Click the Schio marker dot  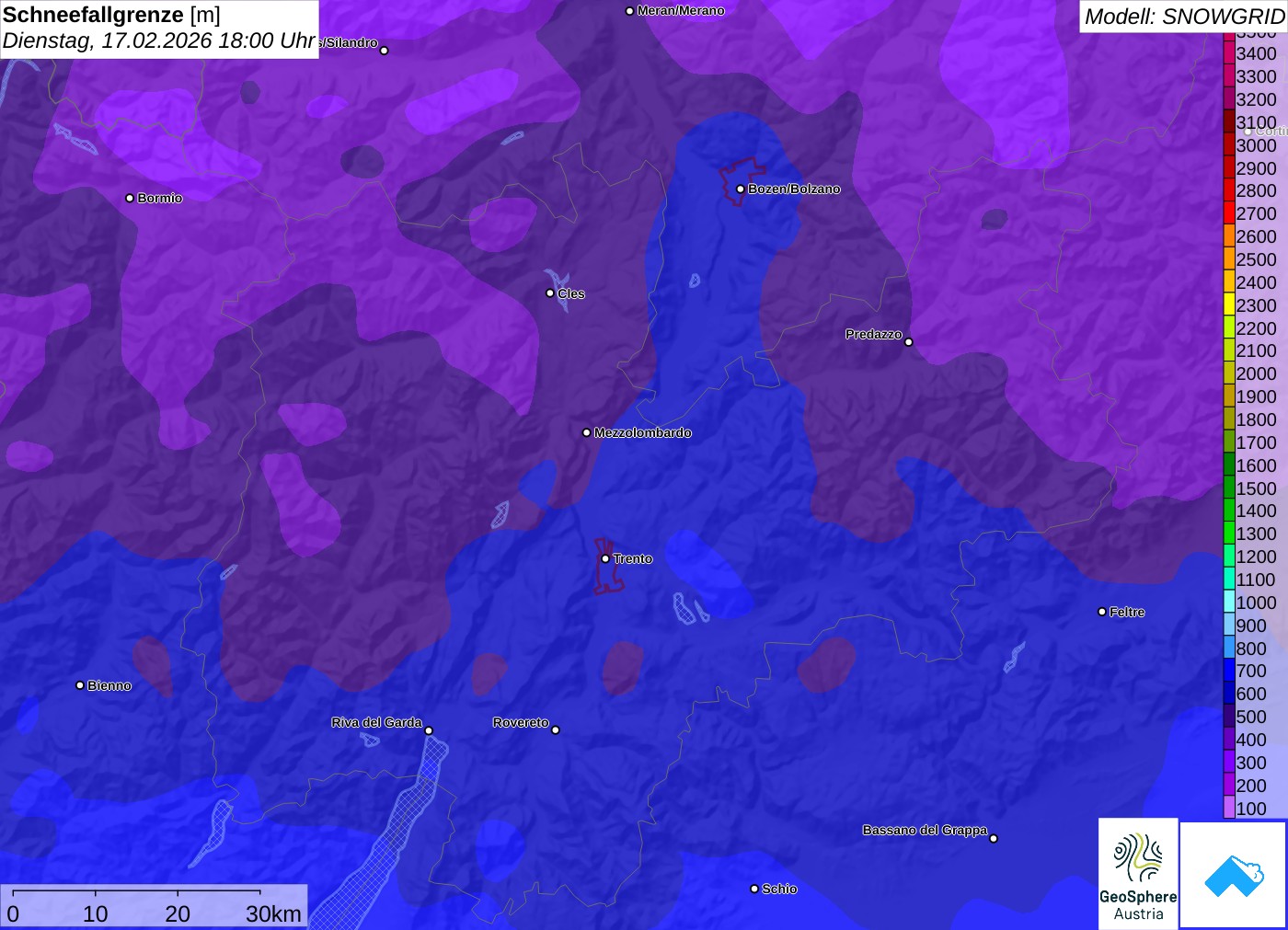(x=754, y=889)
